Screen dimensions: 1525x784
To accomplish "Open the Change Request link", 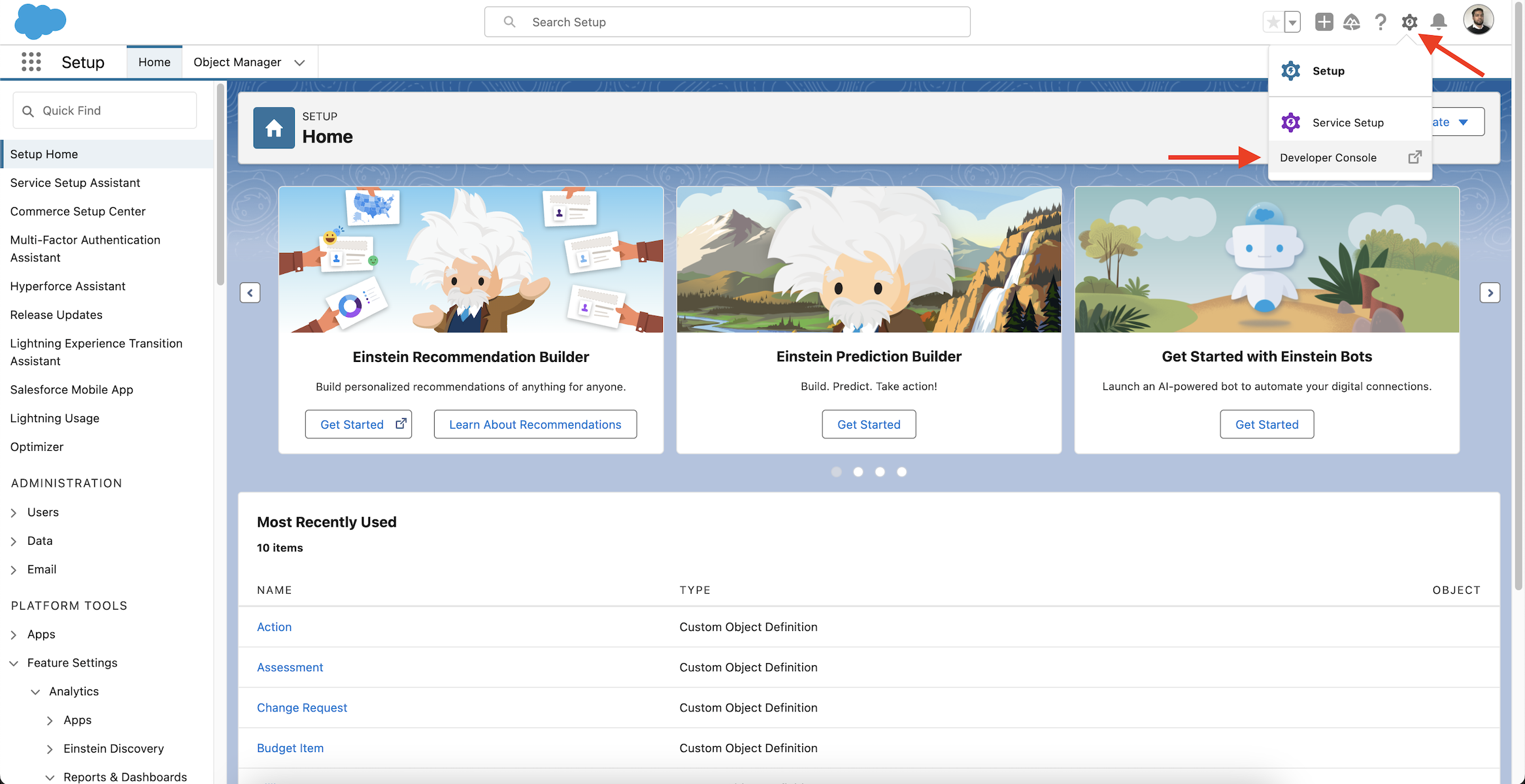I will pos(301,708).
